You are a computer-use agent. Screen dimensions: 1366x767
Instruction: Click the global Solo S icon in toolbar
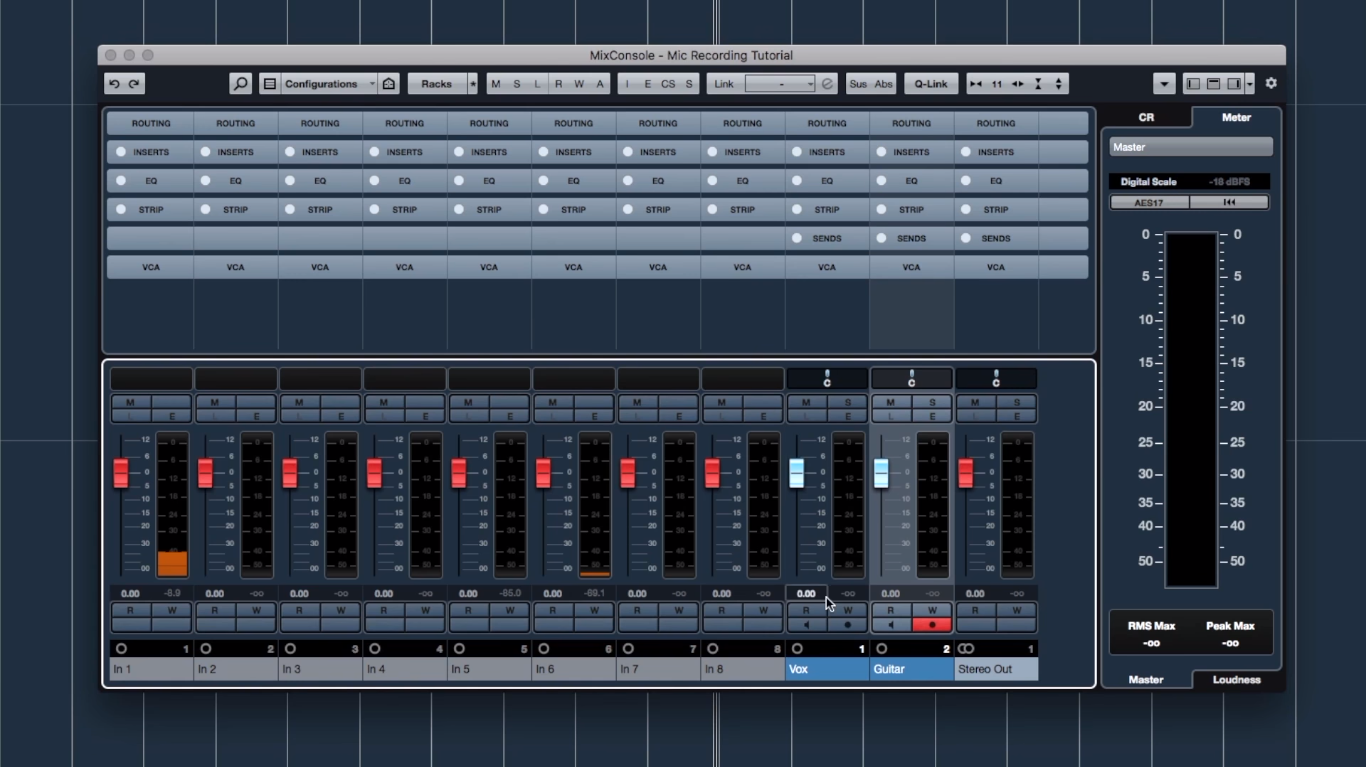click(x=516, y=83)
